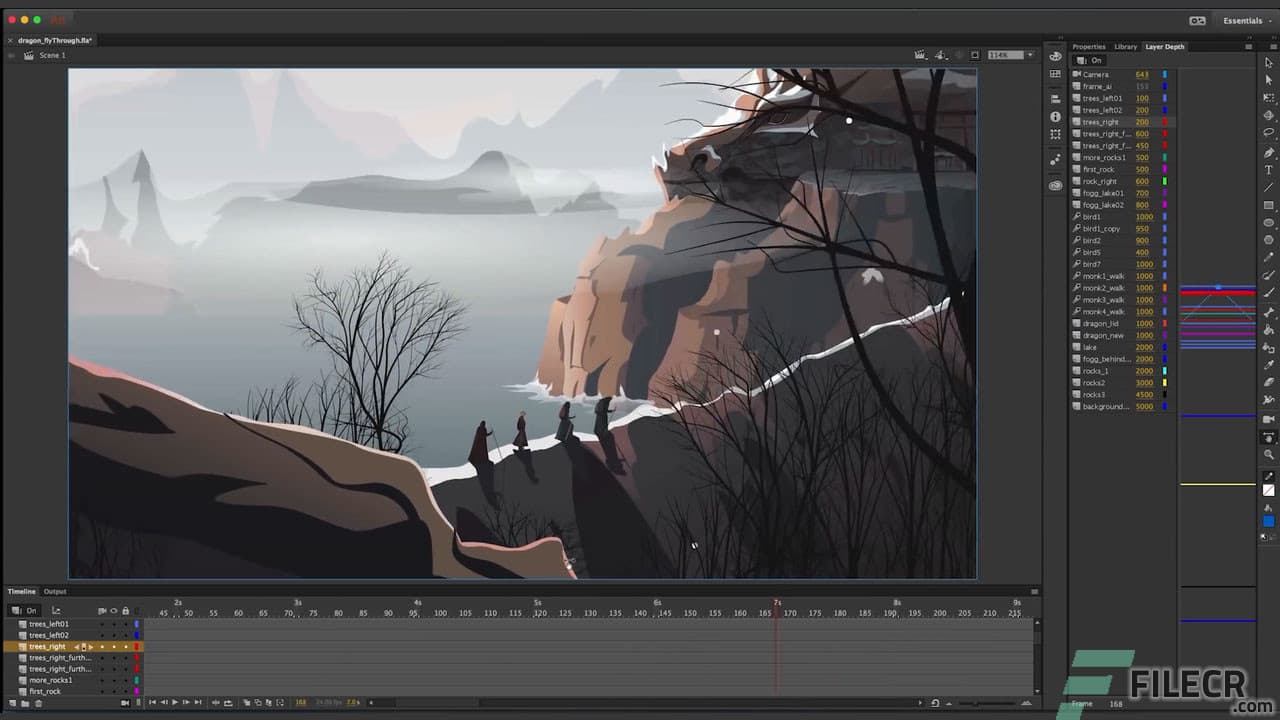Switch to the Output tab
Image resolution: width=1280 pixels, height=720 pixels.
tap(55, 591)
